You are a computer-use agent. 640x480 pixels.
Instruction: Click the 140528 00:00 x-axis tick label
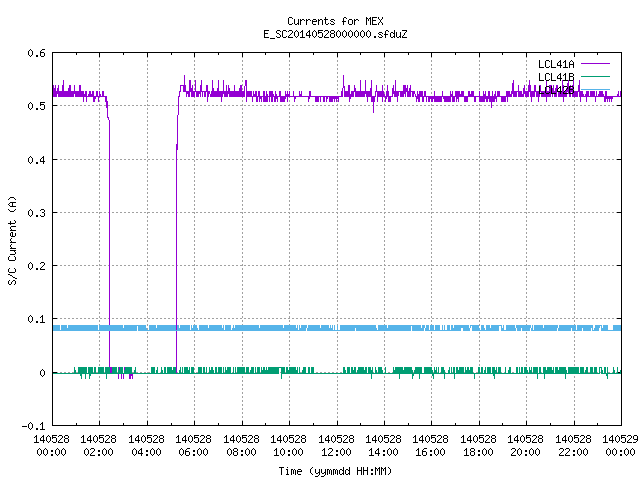pos(51,445)
